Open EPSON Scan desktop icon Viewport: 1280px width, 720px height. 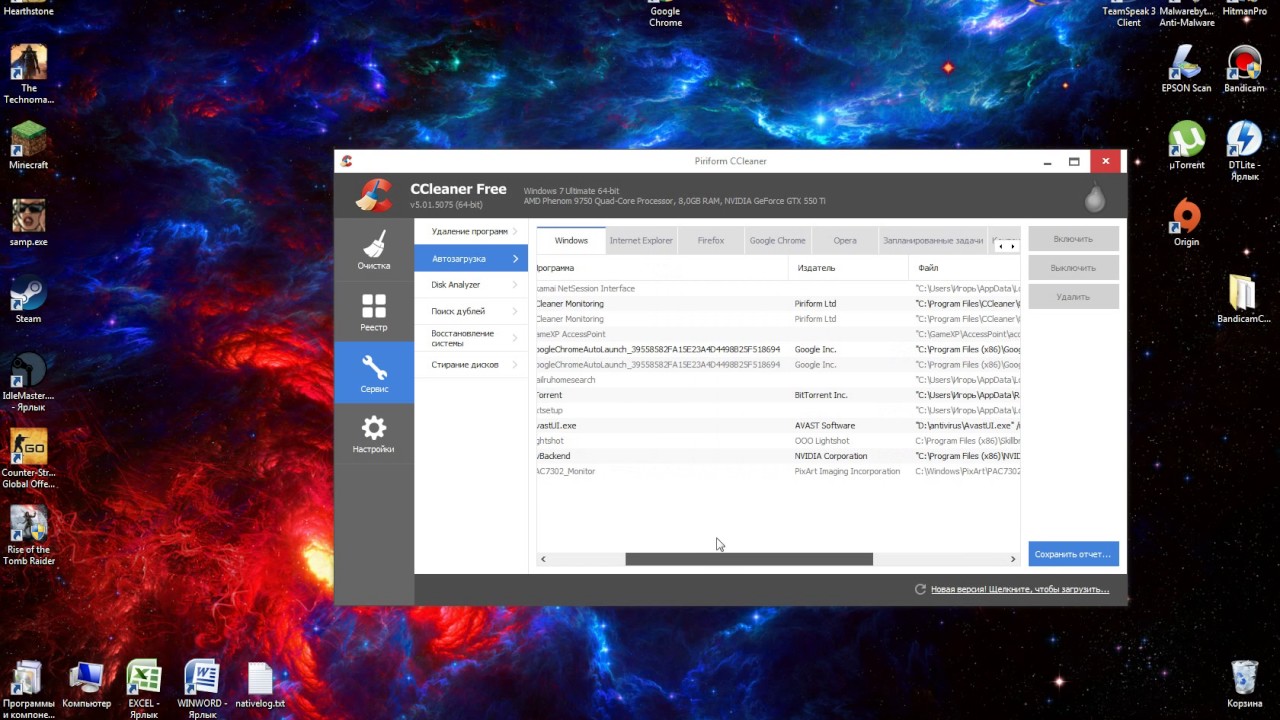point(1186,68)
